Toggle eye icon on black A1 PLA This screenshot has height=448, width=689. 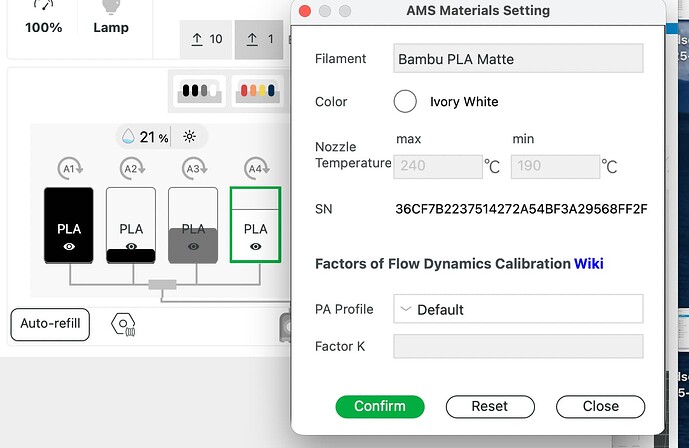(69, 247)
